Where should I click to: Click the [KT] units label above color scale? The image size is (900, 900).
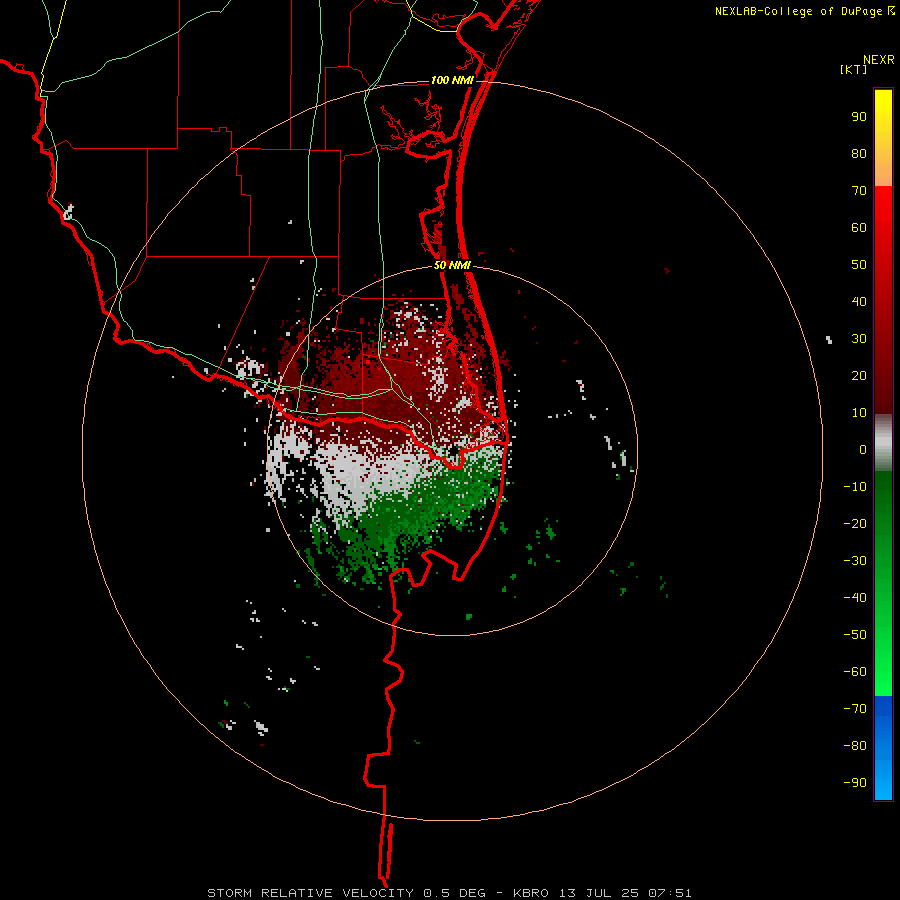tap(854, 69)
